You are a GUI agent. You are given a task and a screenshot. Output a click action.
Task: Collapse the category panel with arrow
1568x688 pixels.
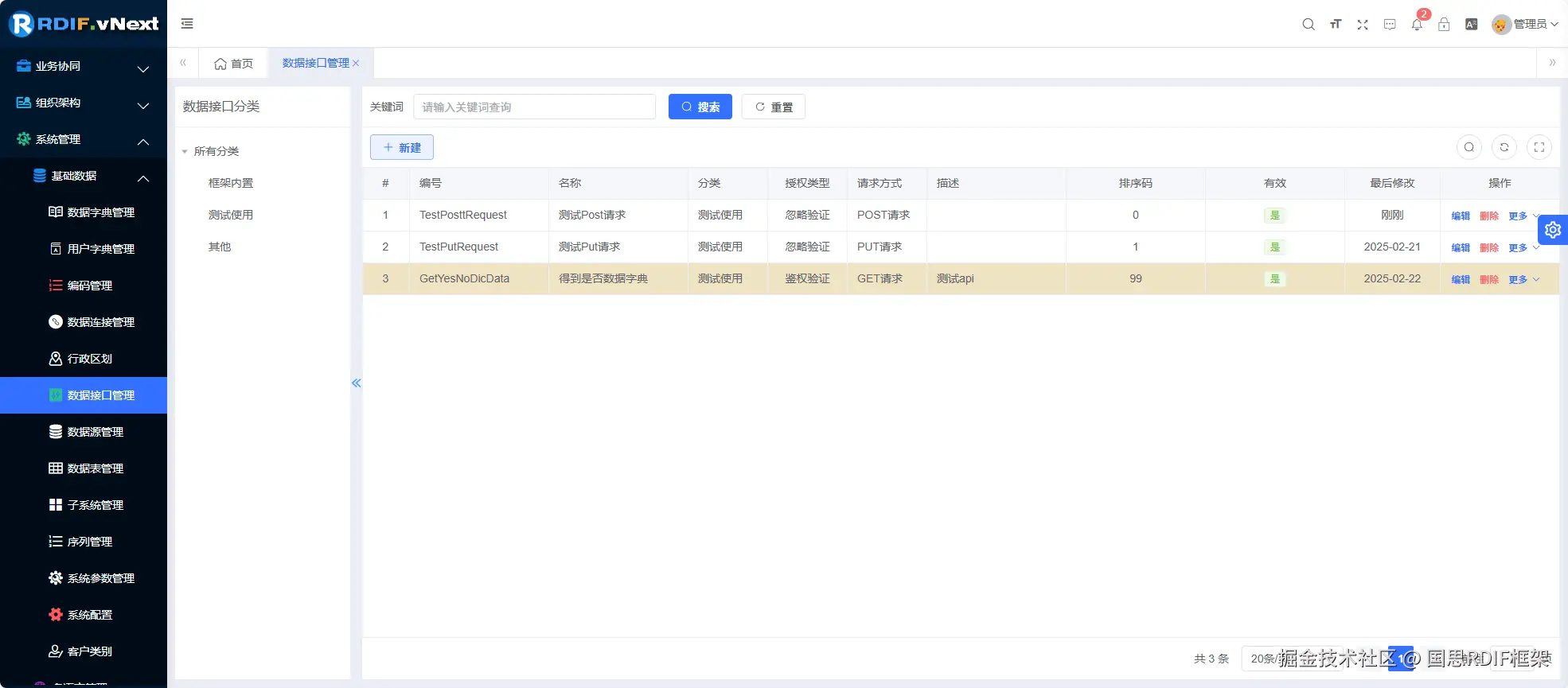[357, 383]
